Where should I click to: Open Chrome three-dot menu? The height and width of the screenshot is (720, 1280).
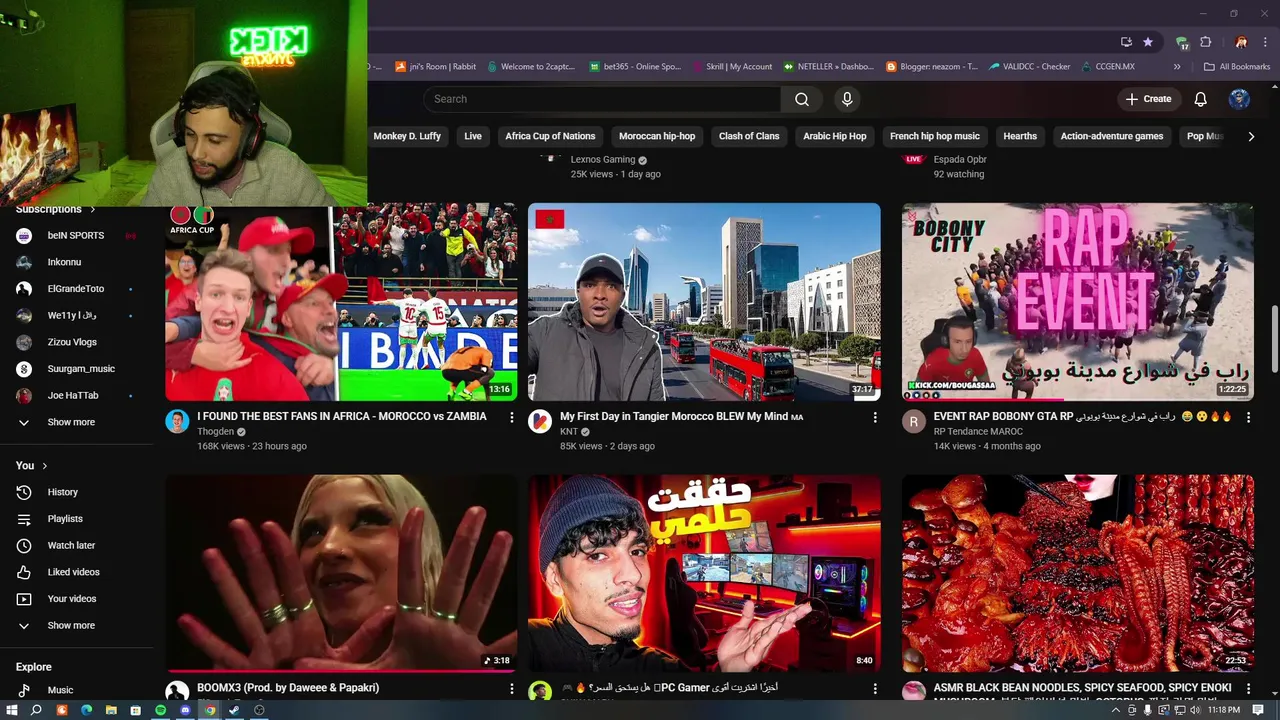[1266, 42]
